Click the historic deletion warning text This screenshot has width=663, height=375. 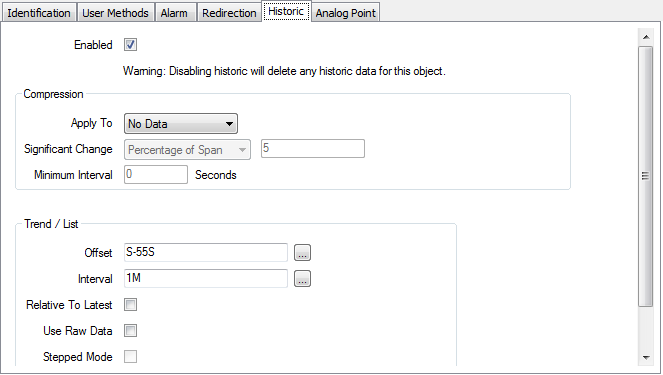(x=284, y=71)
